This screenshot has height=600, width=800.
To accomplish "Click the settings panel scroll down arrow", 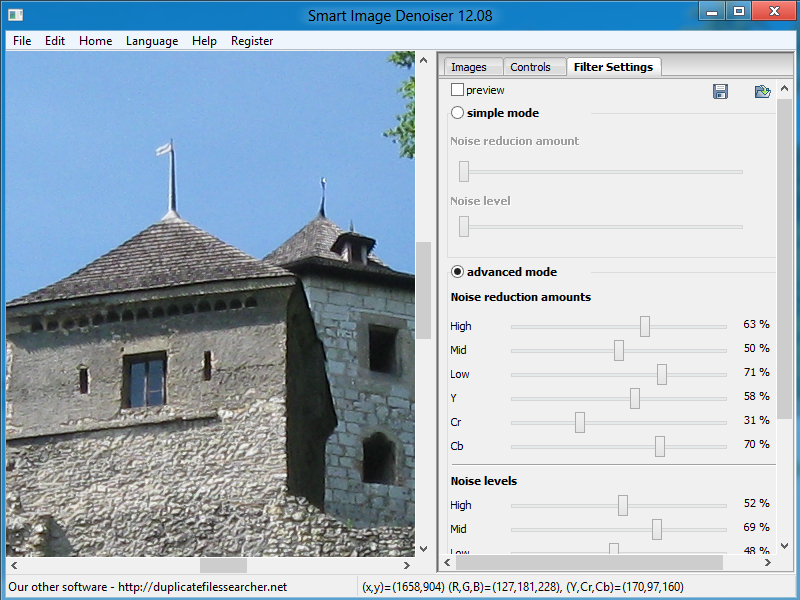I will tap(785, 546).
